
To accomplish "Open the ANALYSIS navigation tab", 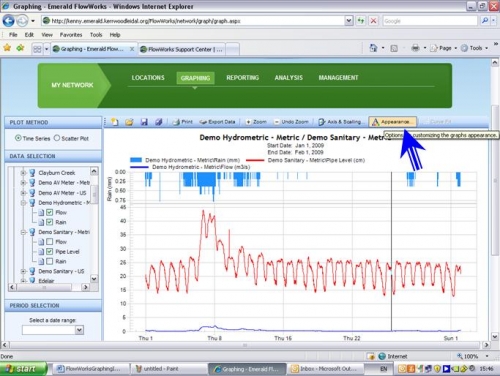I will click(x=289, y=78).
